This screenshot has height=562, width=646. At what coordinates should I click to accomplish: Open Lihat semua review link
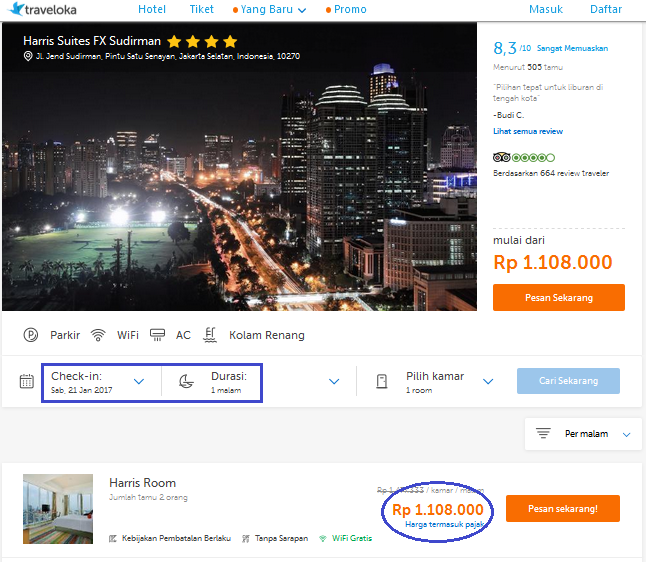528,131
